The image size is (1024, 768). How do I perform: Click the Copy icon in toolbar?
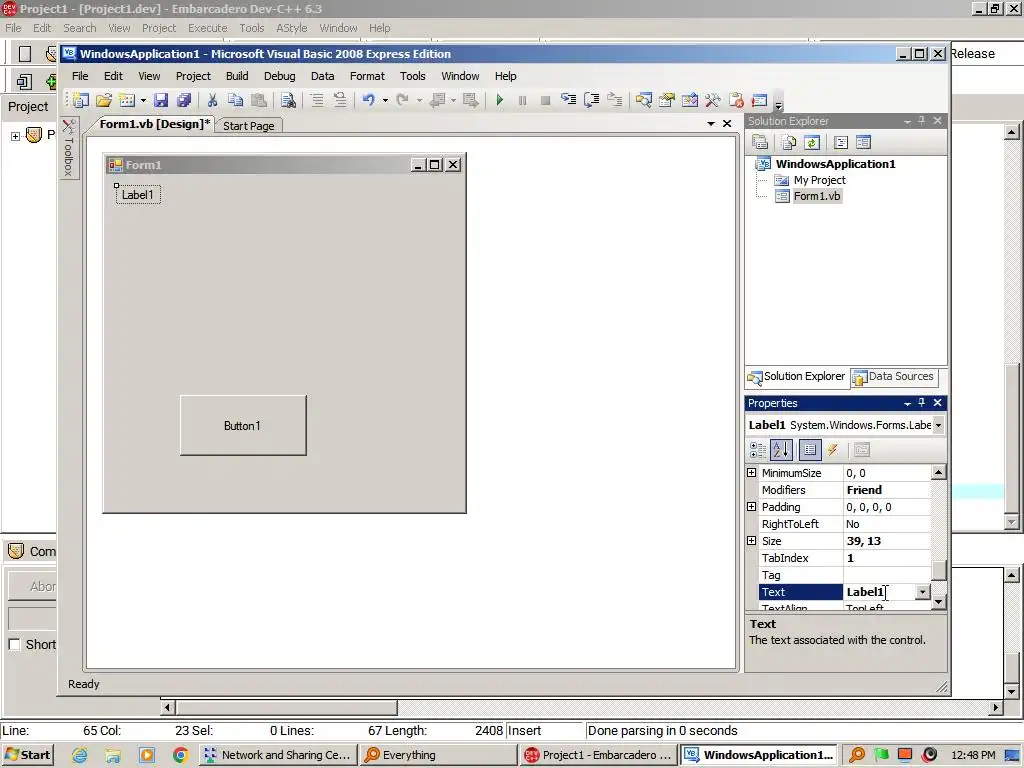point(235,100)
